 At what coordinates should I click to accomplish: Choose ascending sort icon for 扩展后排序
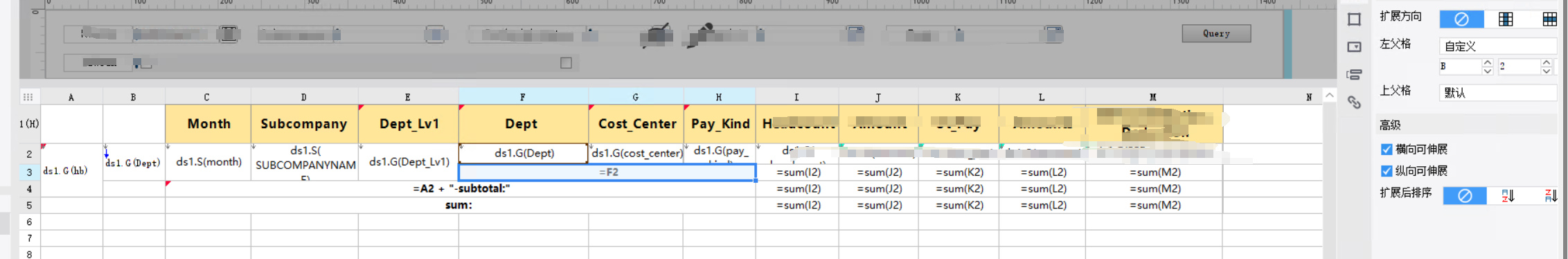(1508, 196)
